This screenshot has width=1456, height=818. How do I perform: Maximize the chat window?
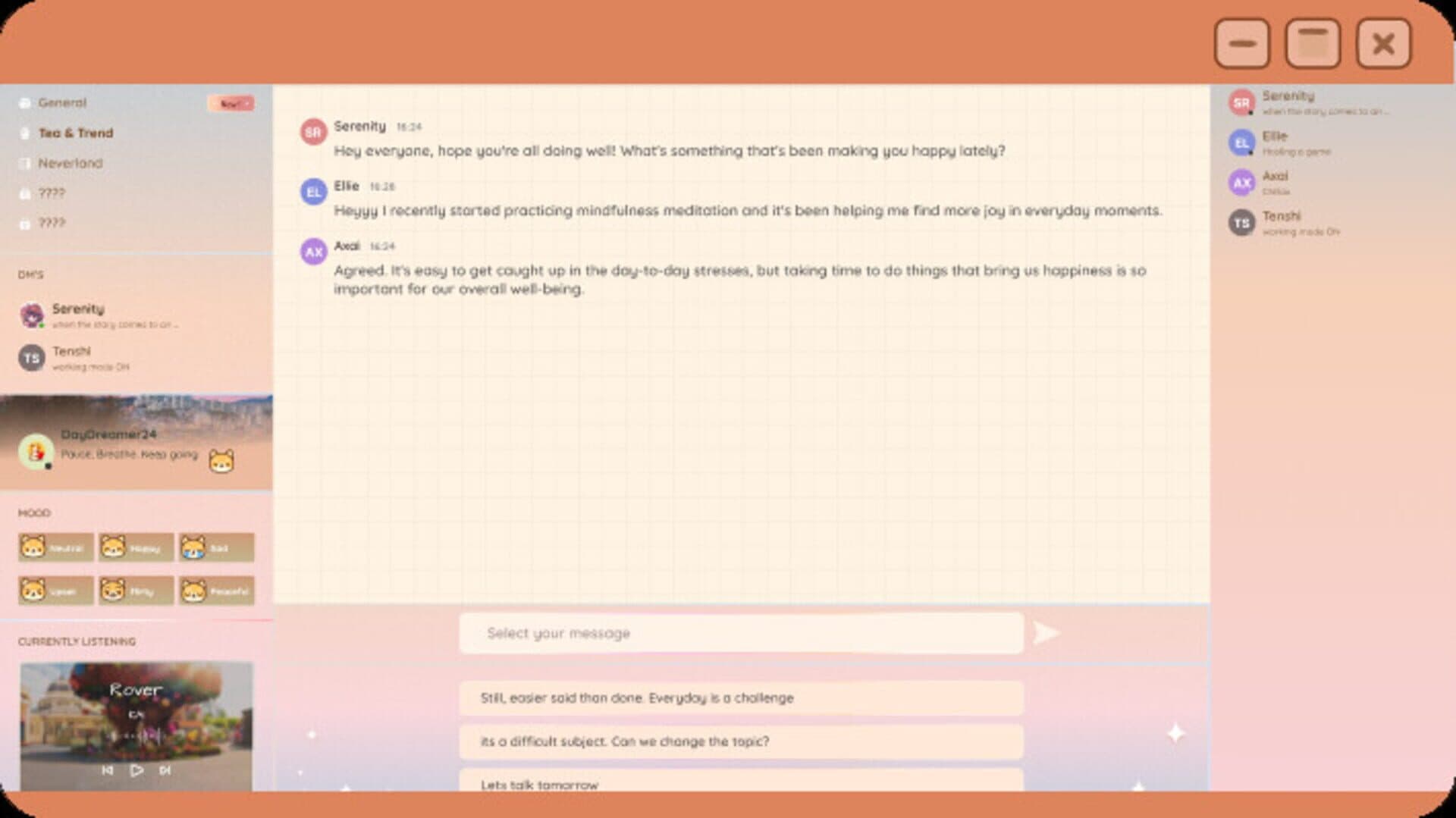click(x=1313, y=43)
